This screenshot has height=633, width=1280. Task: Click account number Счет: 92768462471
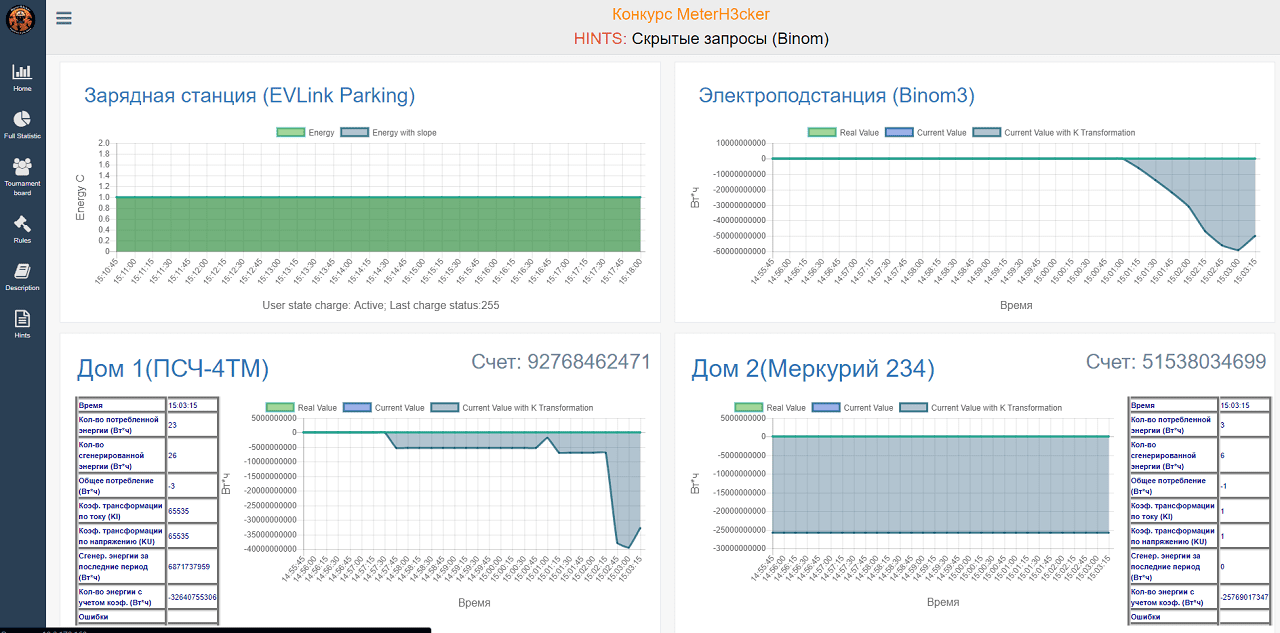click(x=561, y=361)
